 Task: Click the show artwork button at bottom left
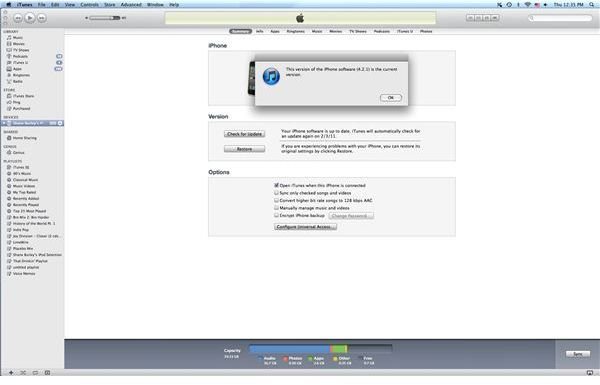click(x=47, y=373)
